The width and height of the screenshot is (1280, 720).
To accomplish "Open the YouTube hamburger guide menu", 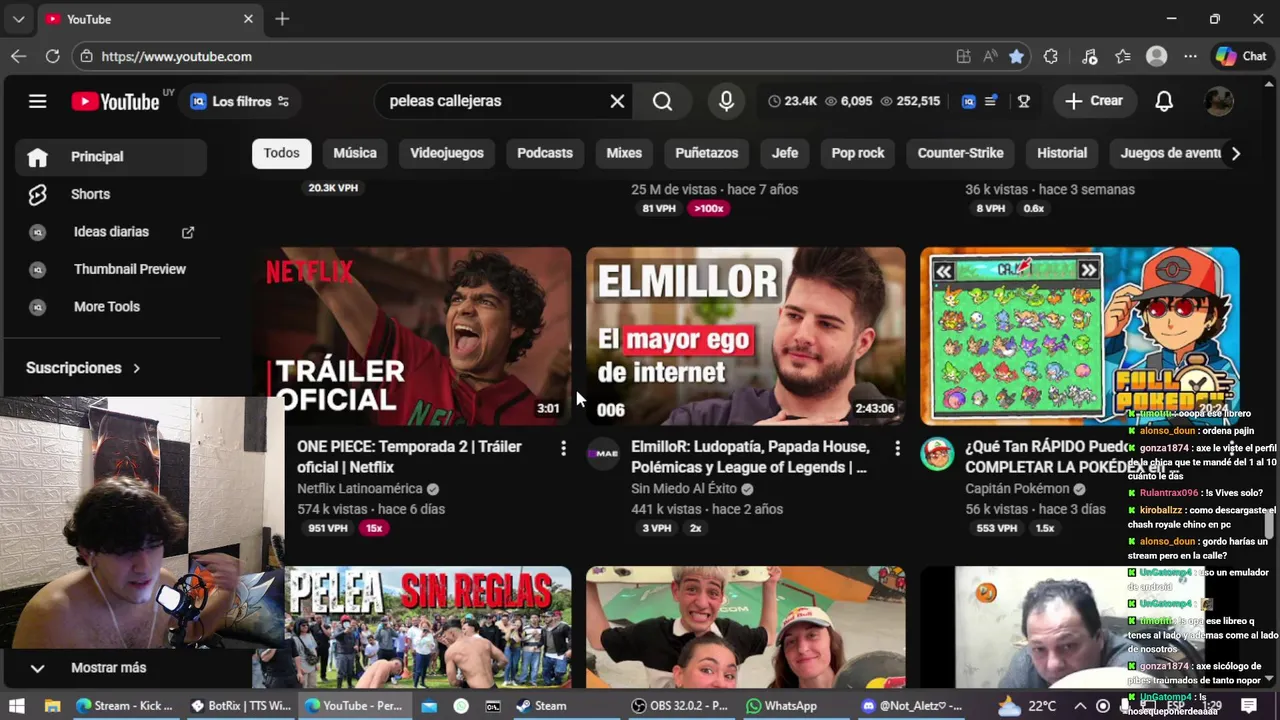I will (37, 101).
